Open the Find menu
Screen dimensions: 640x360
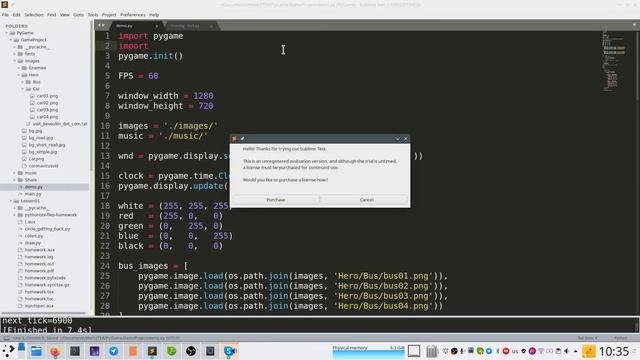click(51, 15)
